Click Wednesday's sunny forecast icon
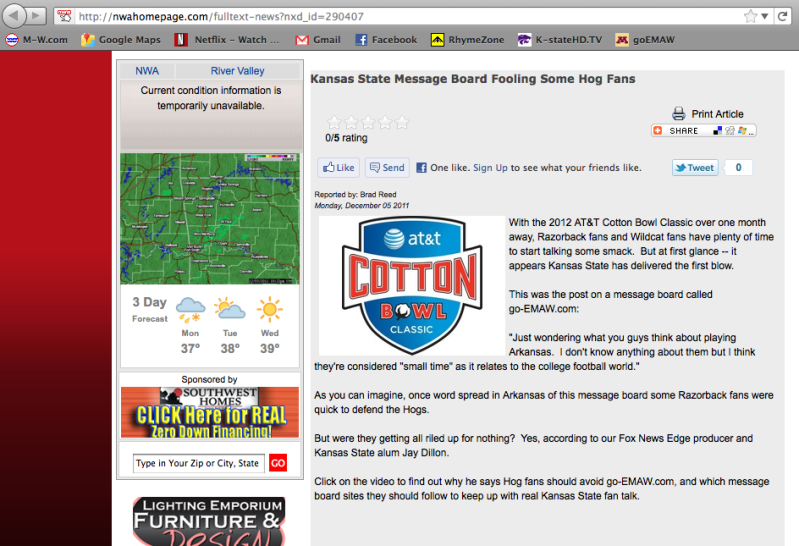799x546 pixels. click(270, 309)
